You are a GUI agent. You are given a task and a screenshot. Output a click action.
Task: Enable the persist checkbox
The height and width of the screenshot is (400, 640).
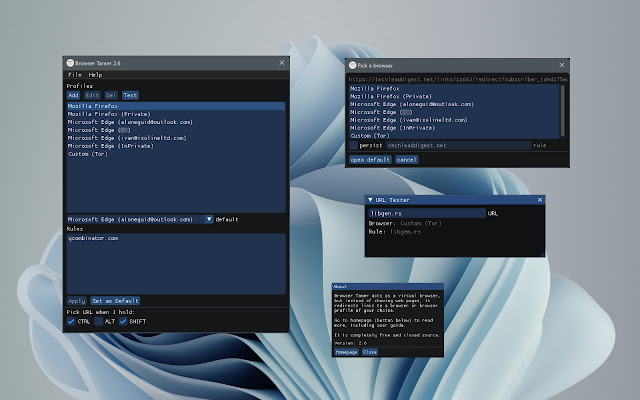(353, 145)
